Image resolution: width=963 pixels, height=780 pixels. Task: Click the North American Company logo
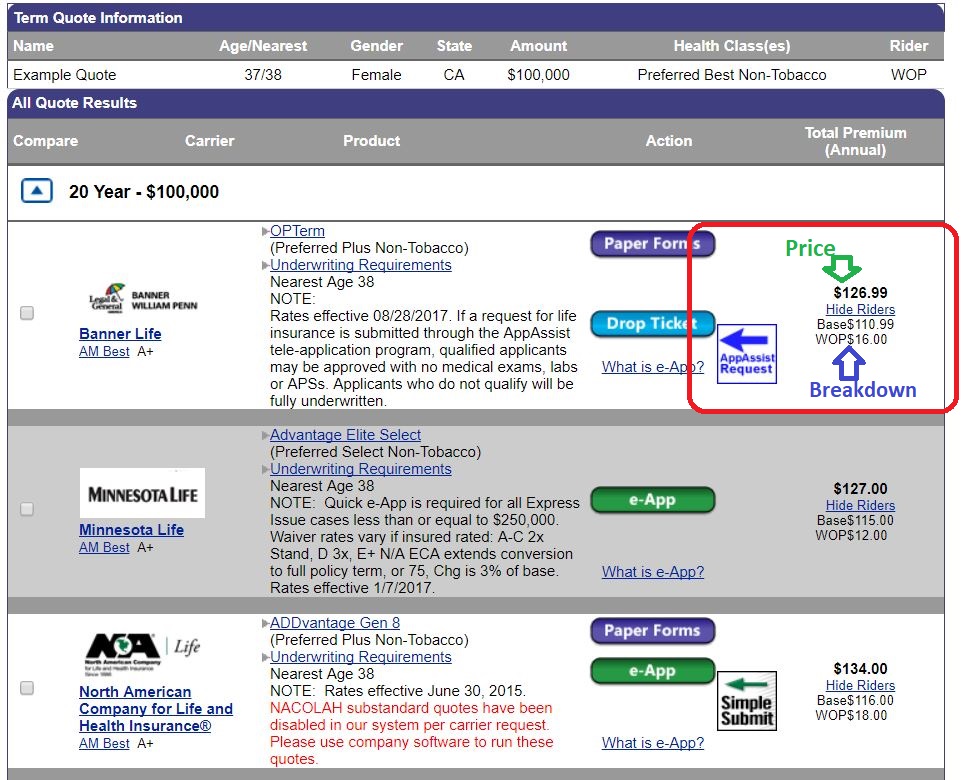pyautogui.click(x=142, y=654)
